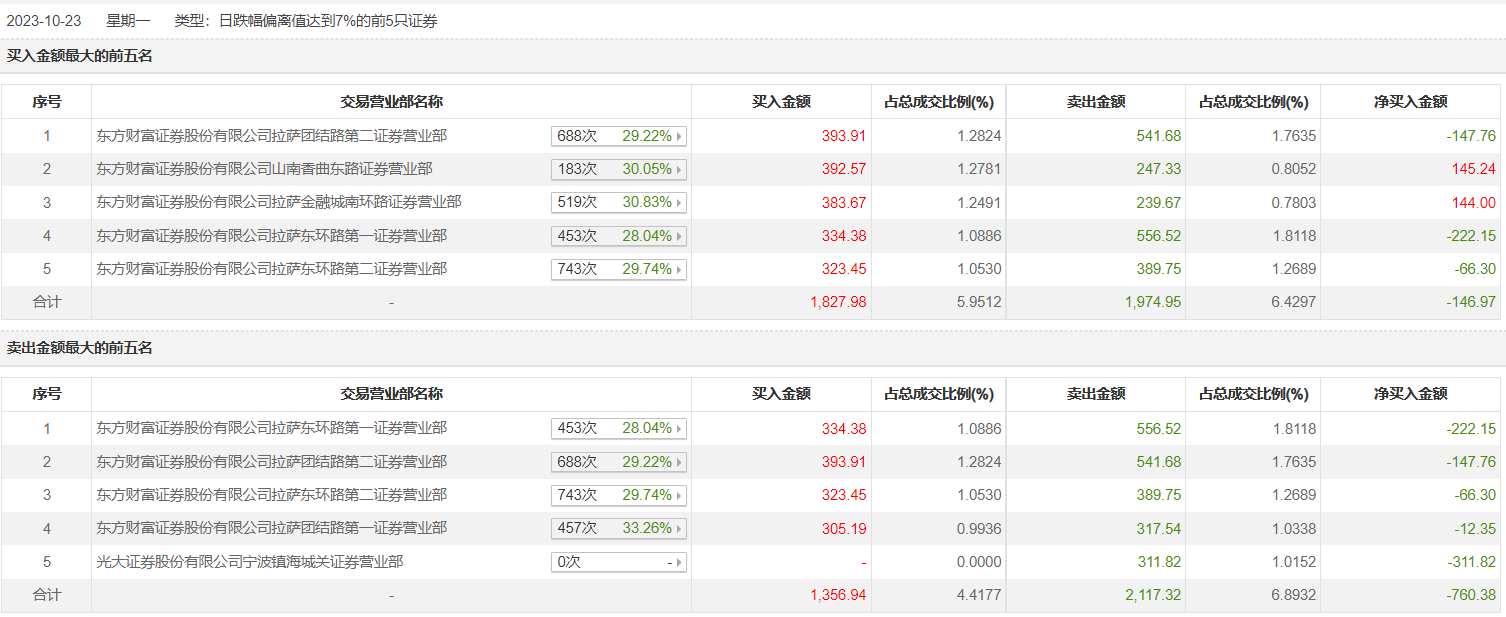The image size is (1506, 617).
Task: Click 净买入金额 column header in top-buy table
Action: point(1410,101)
